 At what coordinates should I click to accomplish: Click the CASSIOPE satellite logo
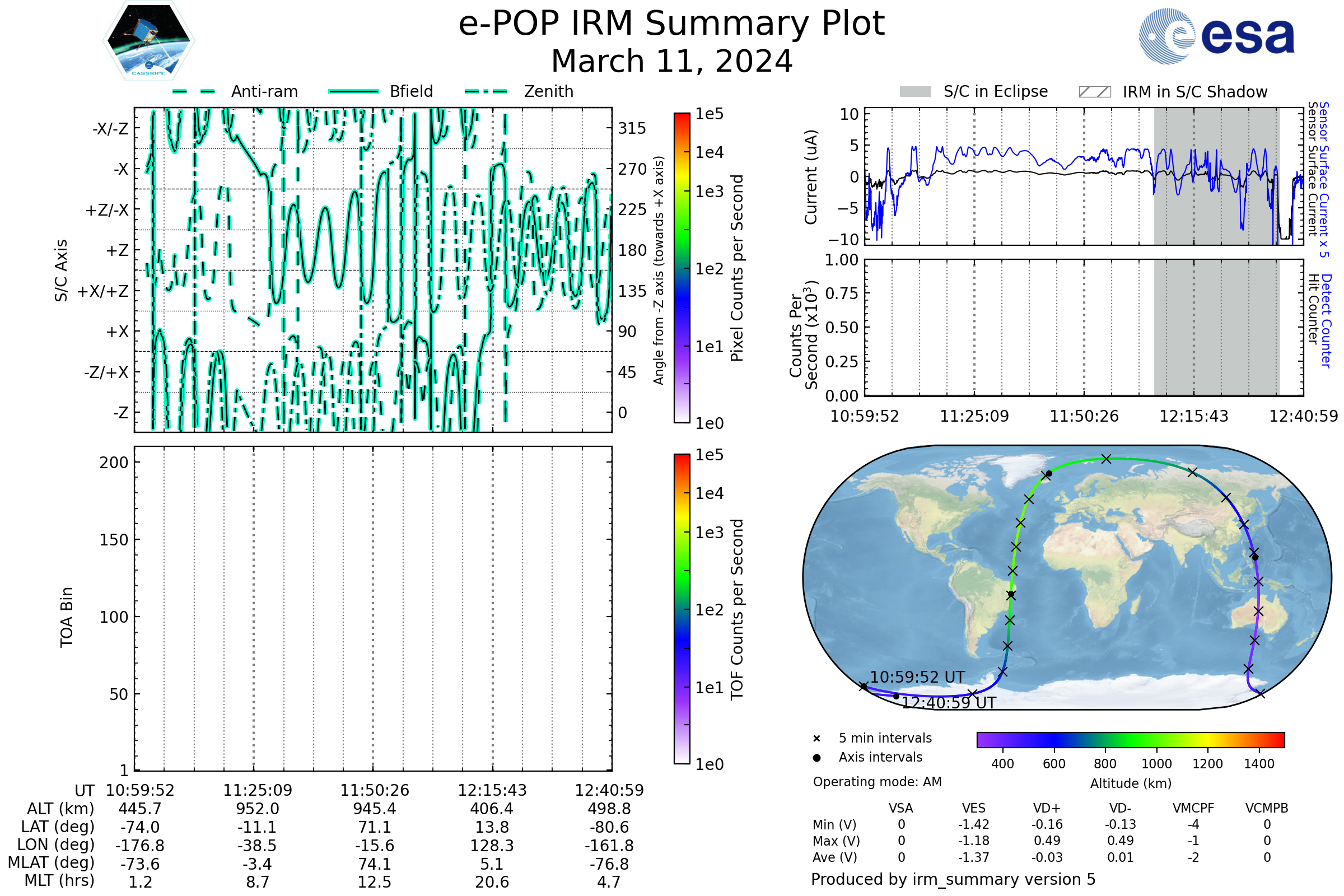[148, 41]
